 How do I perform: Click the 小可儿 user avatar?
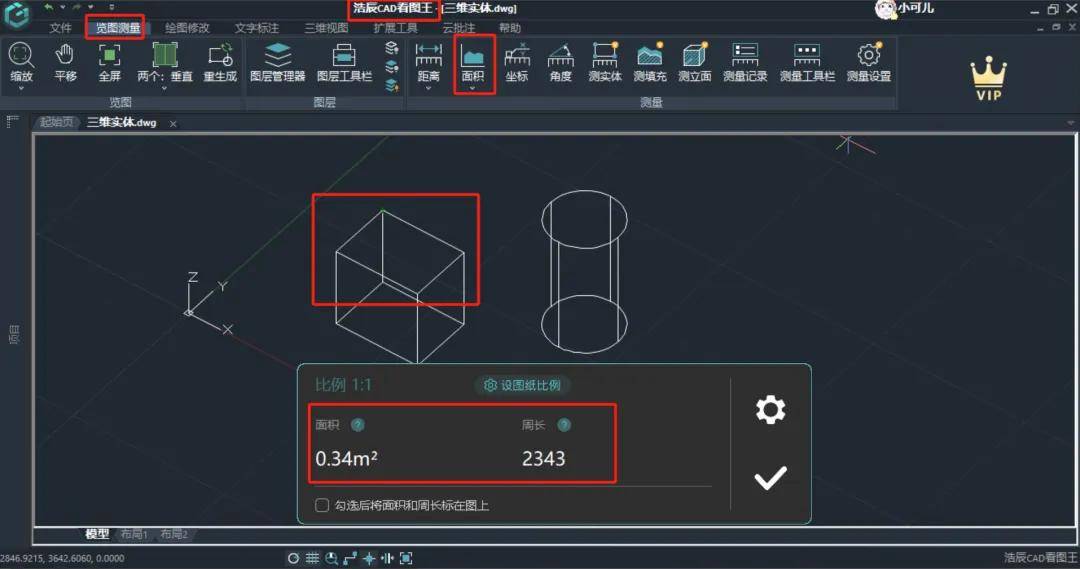click(884, 9)
